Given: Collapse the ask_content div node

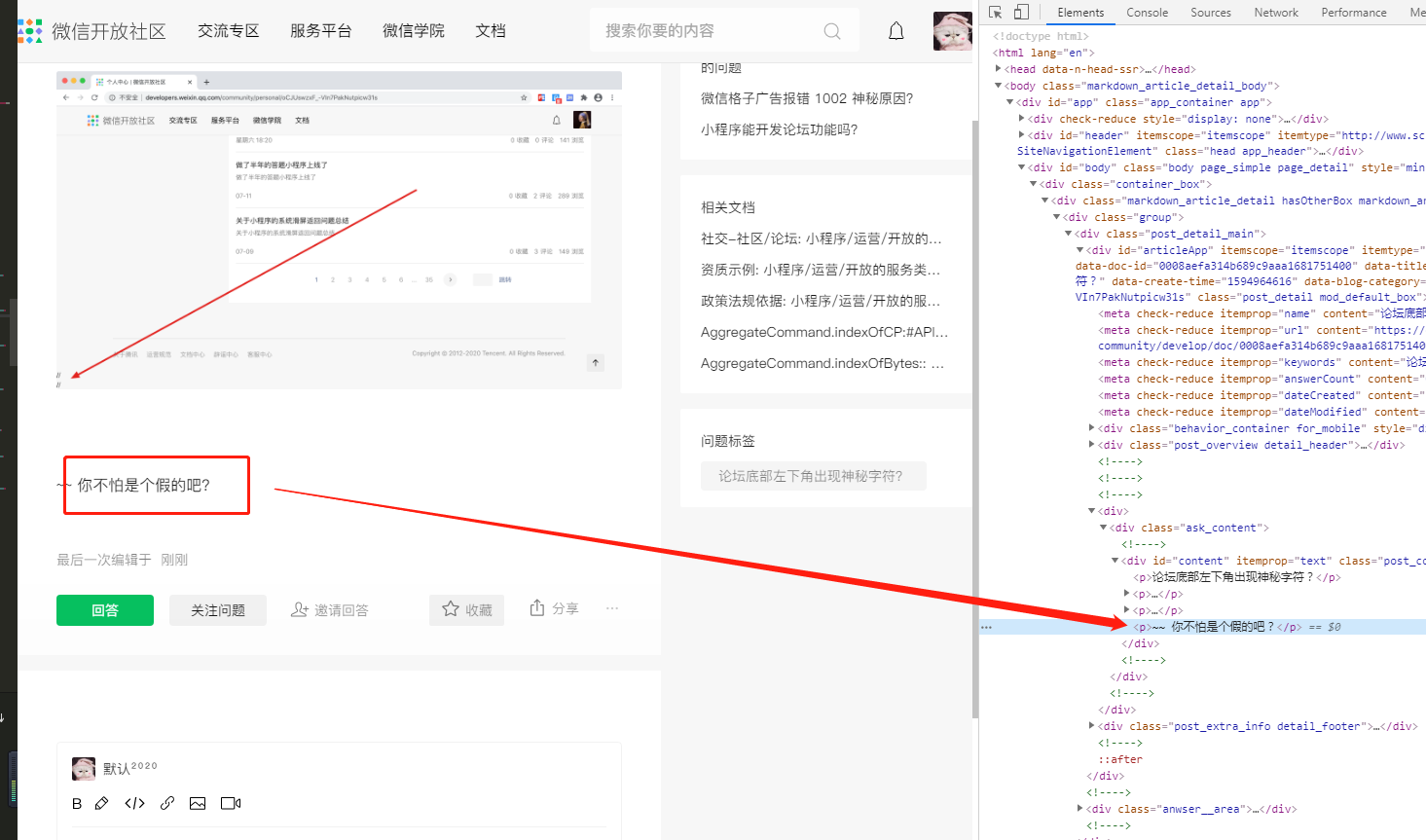Looking at the screenshot, I should pos(1104,528).
